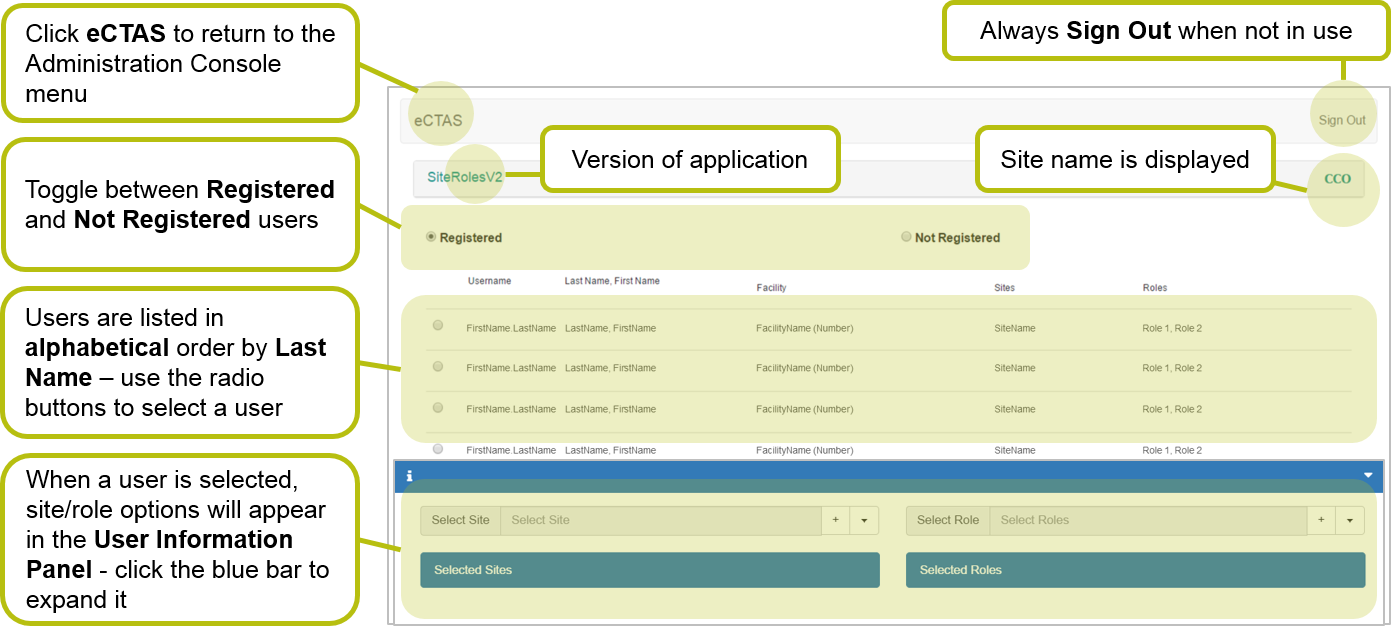Select the fourth user row radio button
Screen dimensions: 1391x629
coord(438,449)
